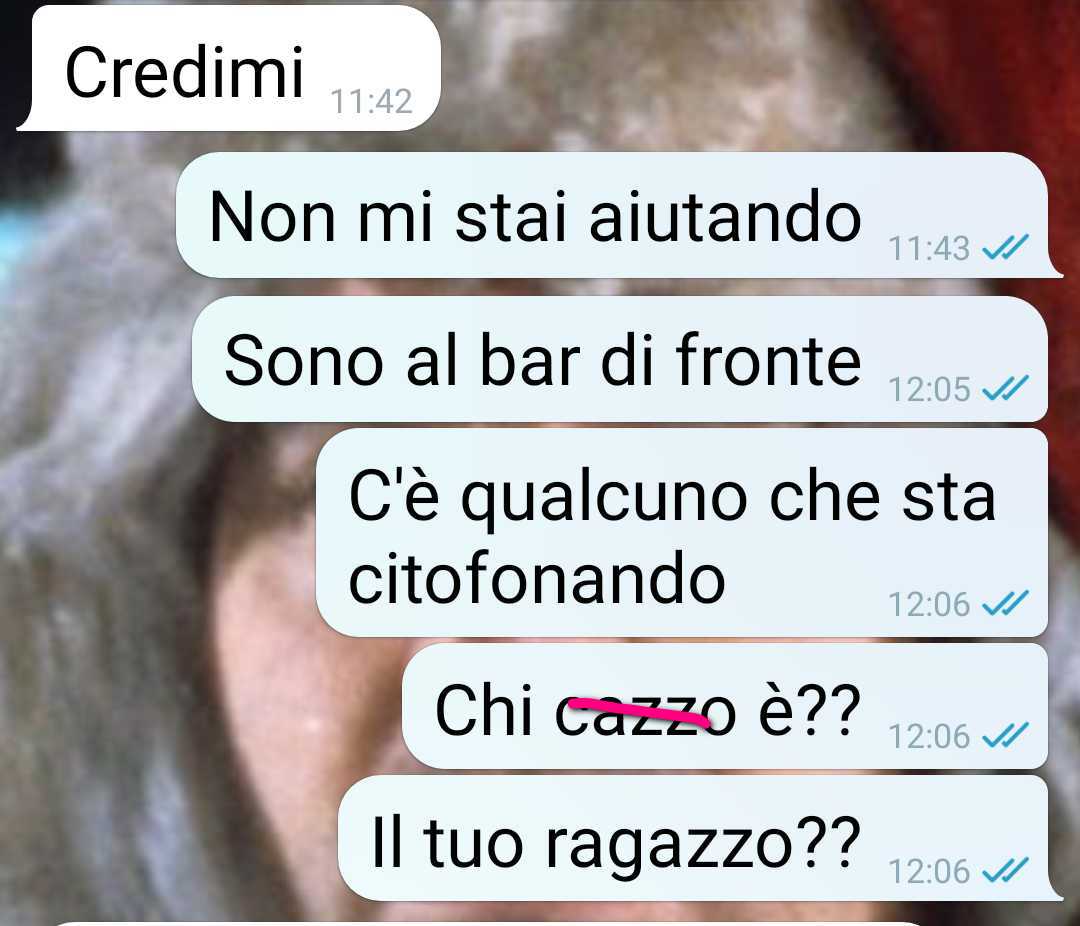Viewport: 1080px width, 926px height.
Task: Tap the 'Credimi' message bubble
Action: (x=229, y=68)
